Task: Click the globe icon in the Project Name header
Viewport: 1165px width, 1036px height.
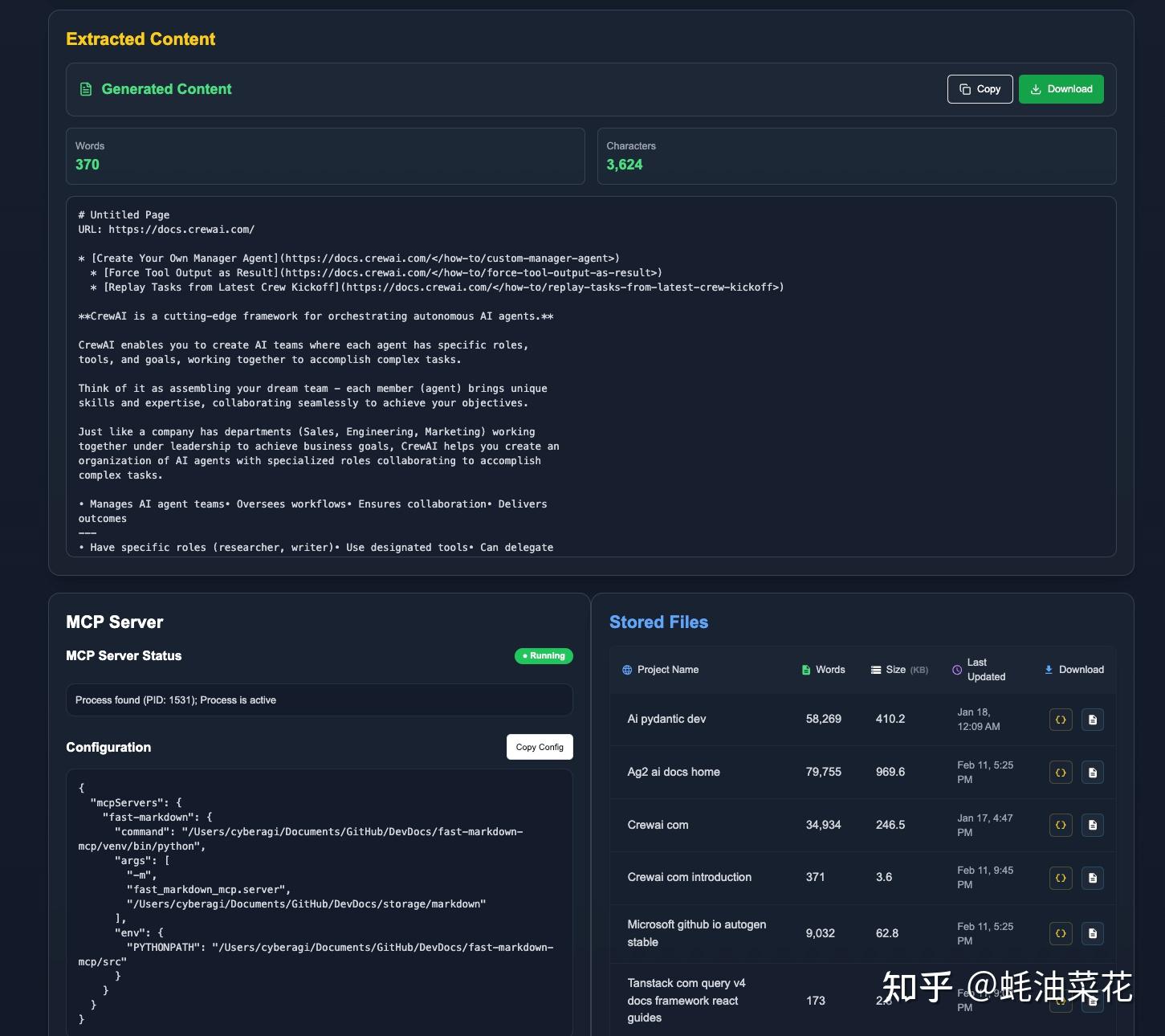Action: (x=626, y=669)
